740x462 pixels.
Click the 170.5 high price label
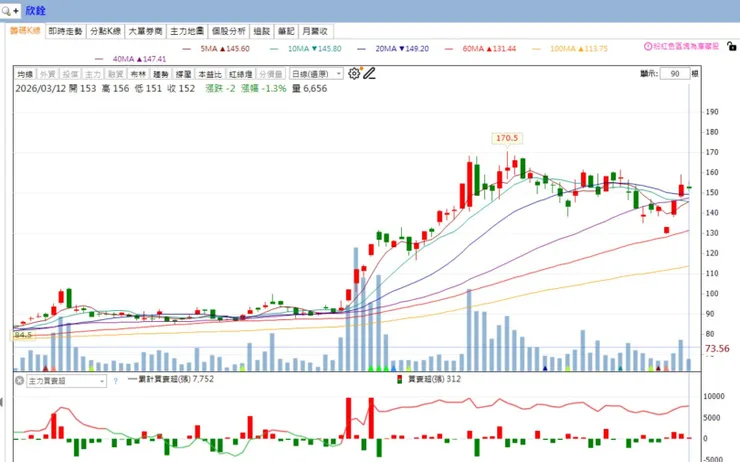click(507, 138)
